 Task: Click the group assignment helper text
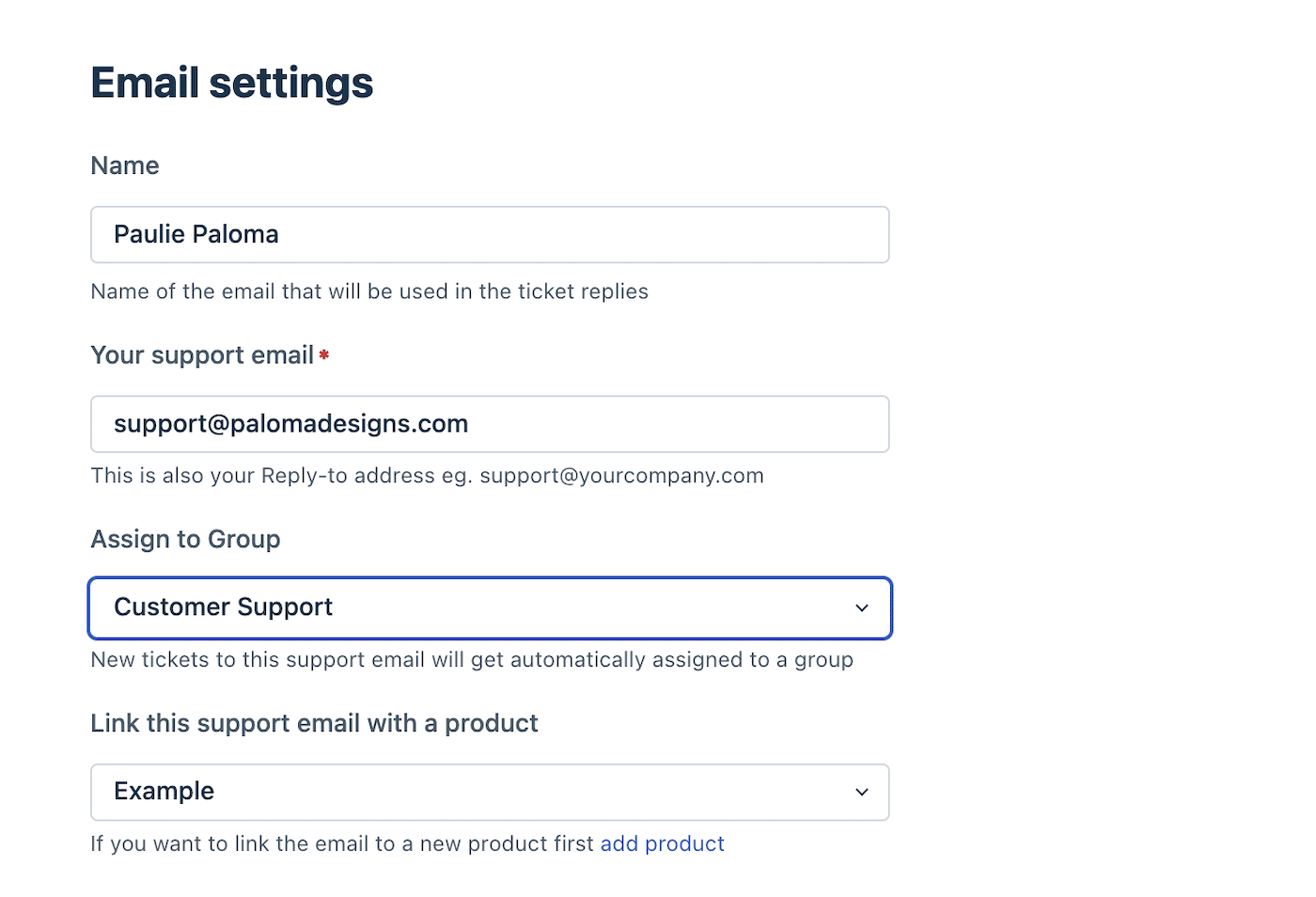click(x=471, y=659)
